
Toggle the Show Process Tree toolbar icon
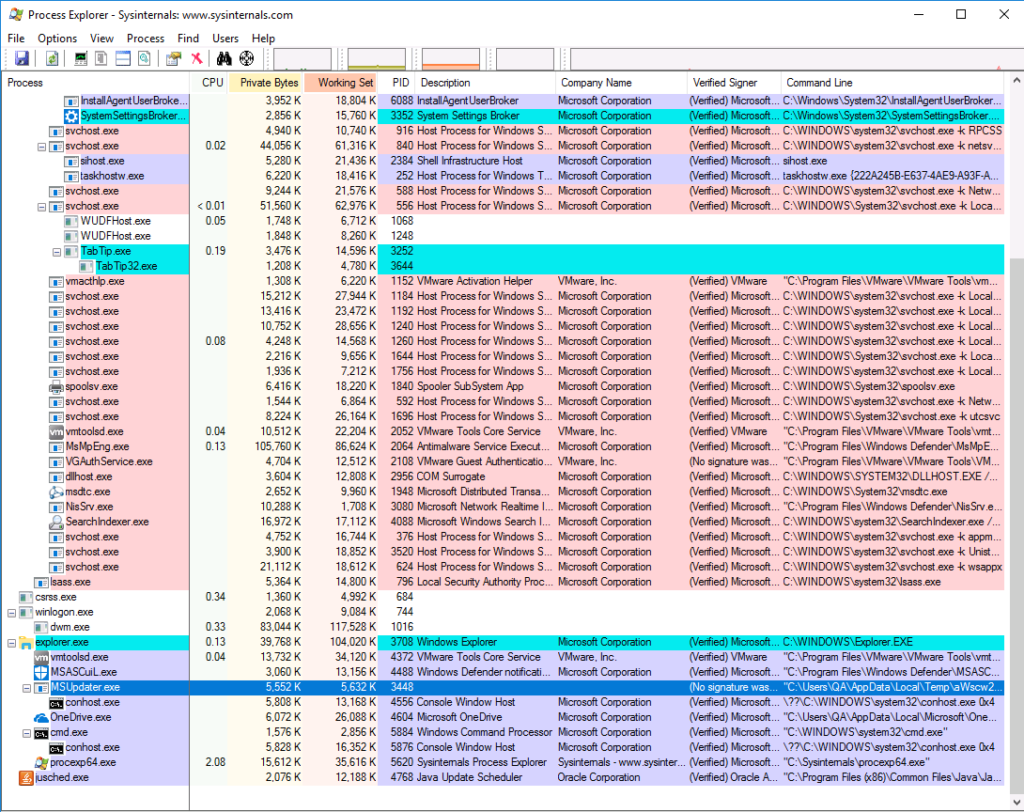coord(101,59)
